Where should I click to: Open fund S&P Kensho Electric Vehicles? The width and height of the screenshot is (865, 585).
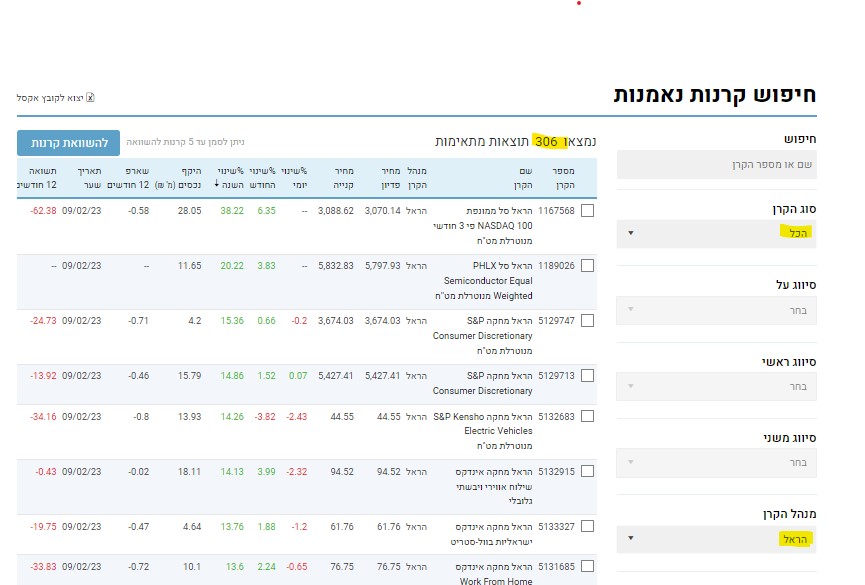click(x=483, y=431)
